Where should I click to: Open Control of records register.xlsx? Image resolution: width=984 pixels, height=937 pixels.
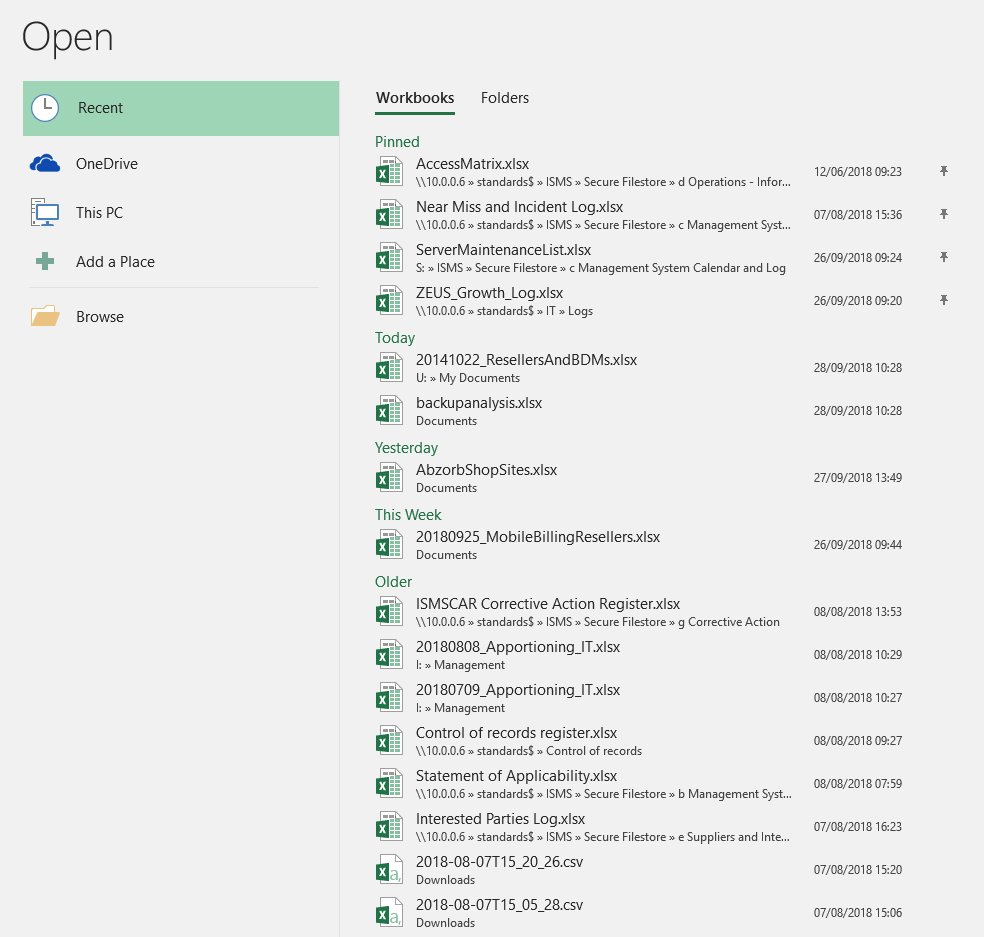click(x=516, y=733)
